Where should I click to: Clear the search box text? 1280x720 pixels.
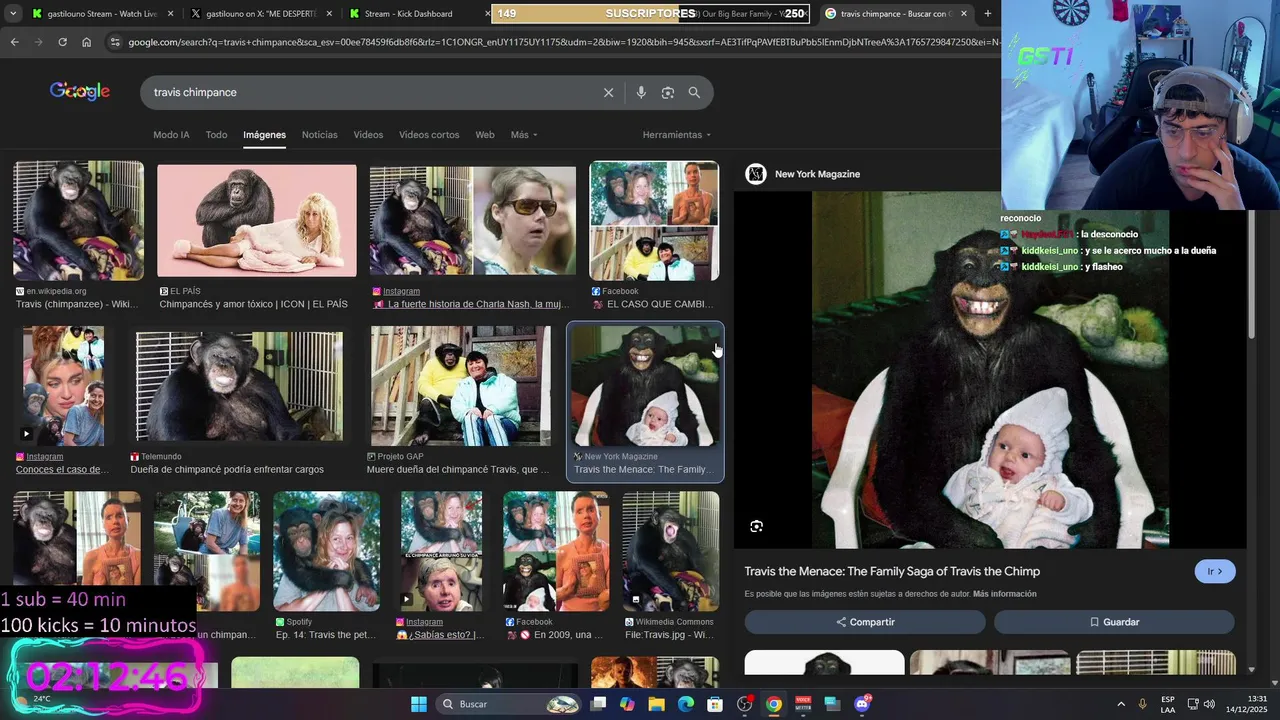point(608,92)
